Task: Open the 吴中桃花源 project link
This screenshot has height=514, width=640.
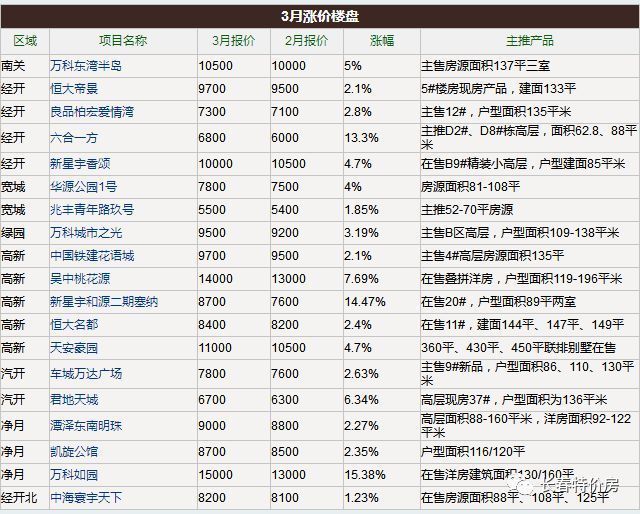Action: pyautogui.click(x=80, y=278)
